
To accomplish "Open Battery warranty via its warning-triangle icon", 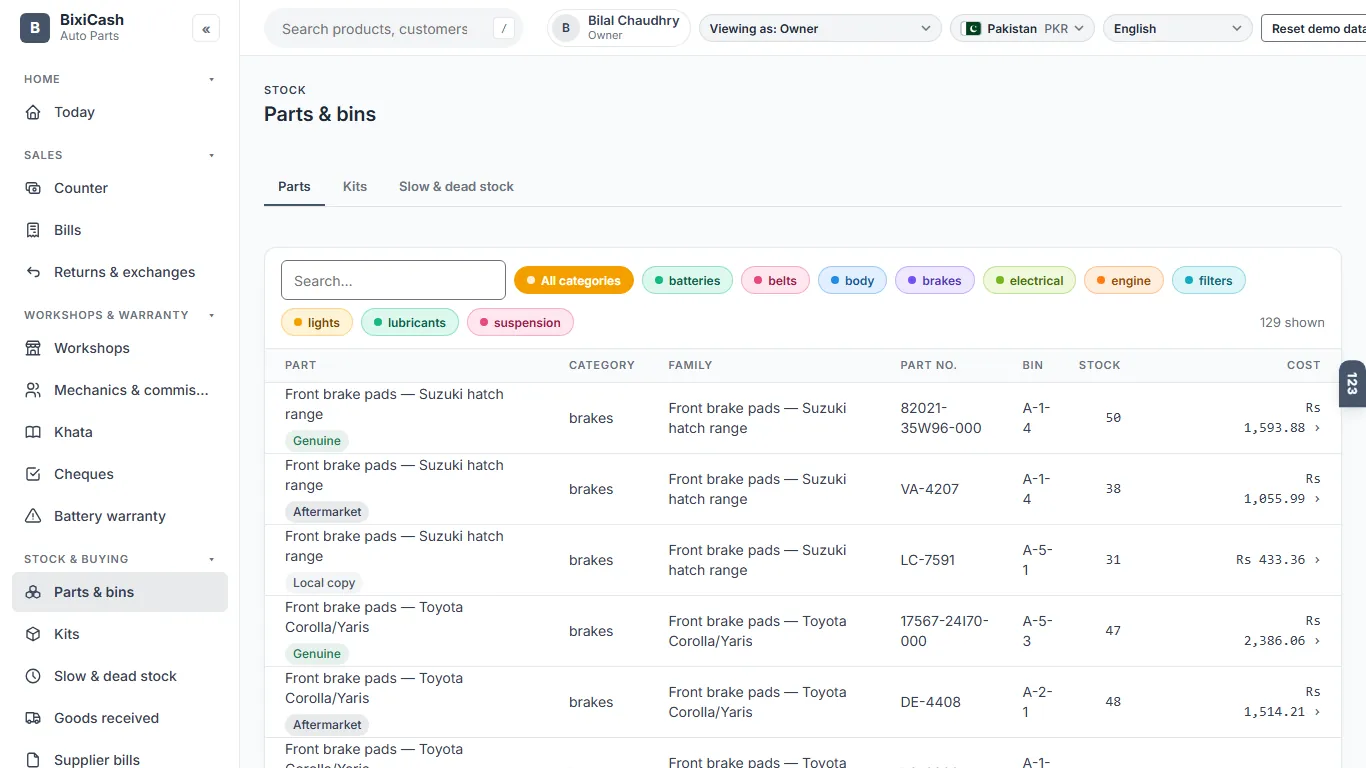I will [33, 516].
